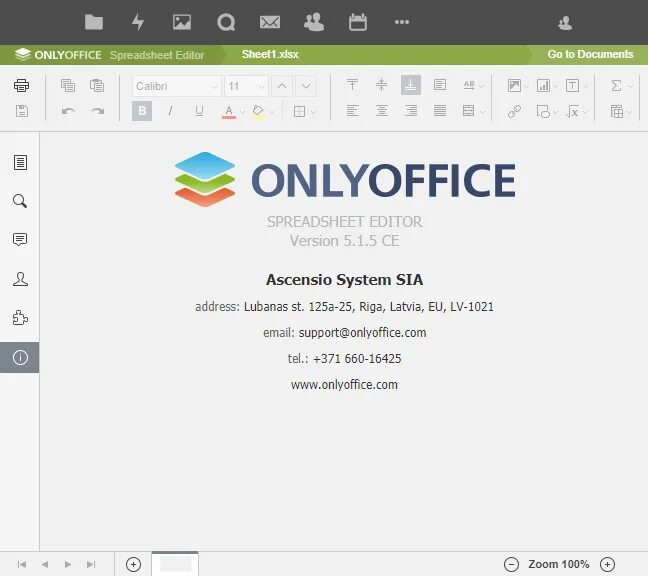Go to the previous sheet
This screenshot has height=576, width=648.
click(45, 564)
